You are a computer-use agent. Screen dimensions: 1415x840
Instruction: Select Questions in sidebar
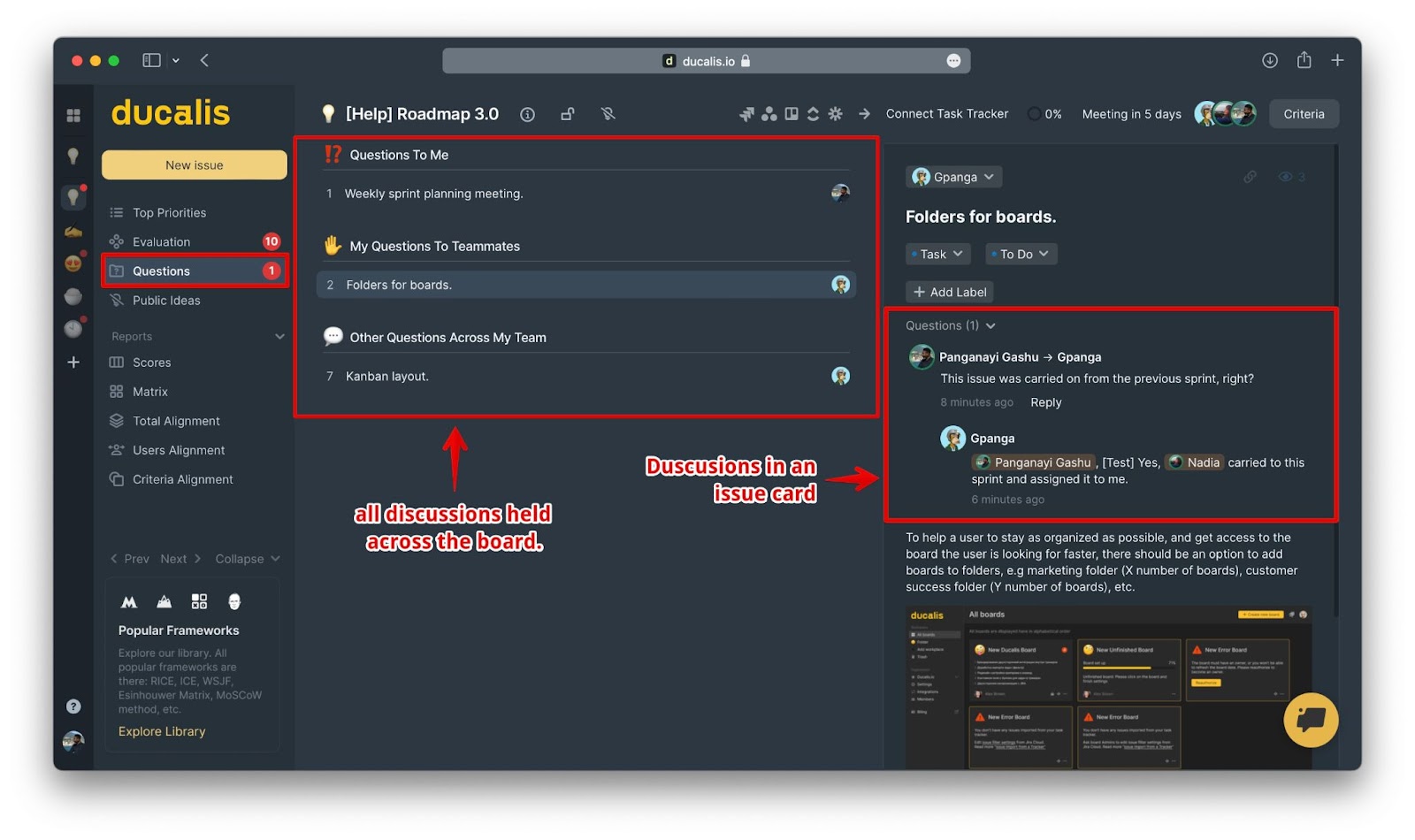(x=195, y=271)
